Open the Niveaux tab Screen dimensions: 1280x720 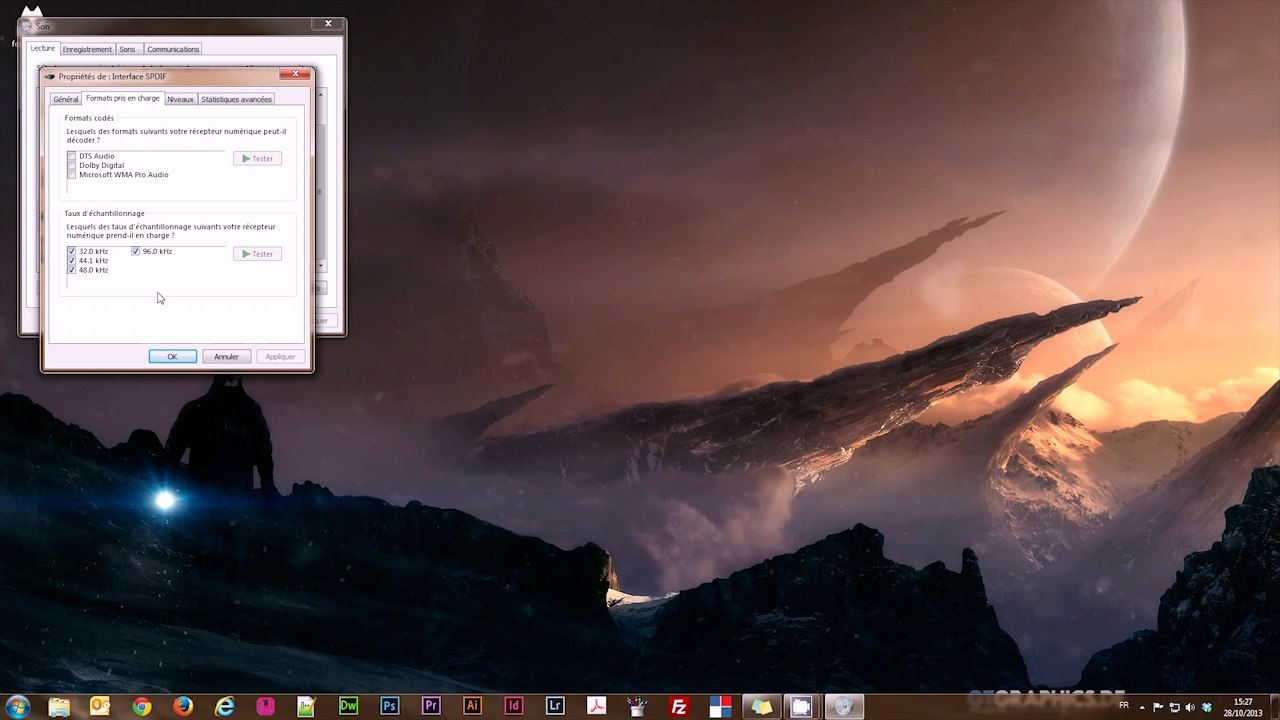coord(180,99)
